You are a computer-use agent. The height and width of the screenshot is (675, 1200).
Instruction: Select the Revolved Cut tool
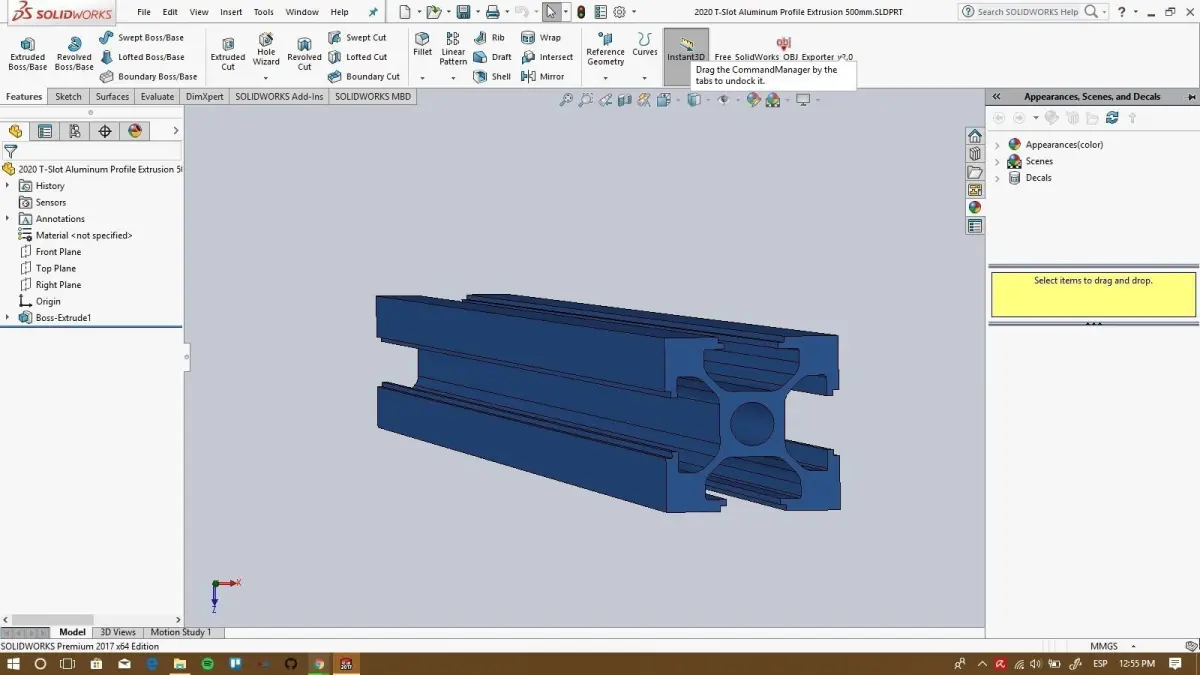point(304,54)
